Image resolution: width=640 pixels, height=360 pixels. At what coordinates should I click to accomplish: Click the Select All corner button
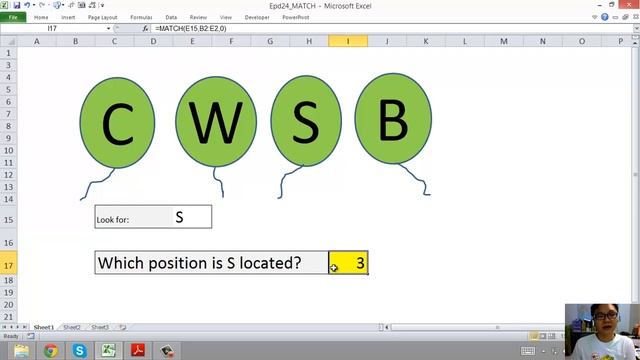pyautogui.click(x=9, y=41)
